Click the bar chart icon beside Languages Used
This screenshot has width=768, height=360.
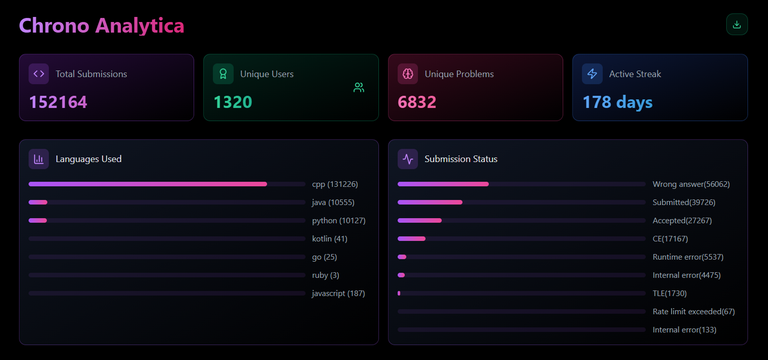coord(39,159)
